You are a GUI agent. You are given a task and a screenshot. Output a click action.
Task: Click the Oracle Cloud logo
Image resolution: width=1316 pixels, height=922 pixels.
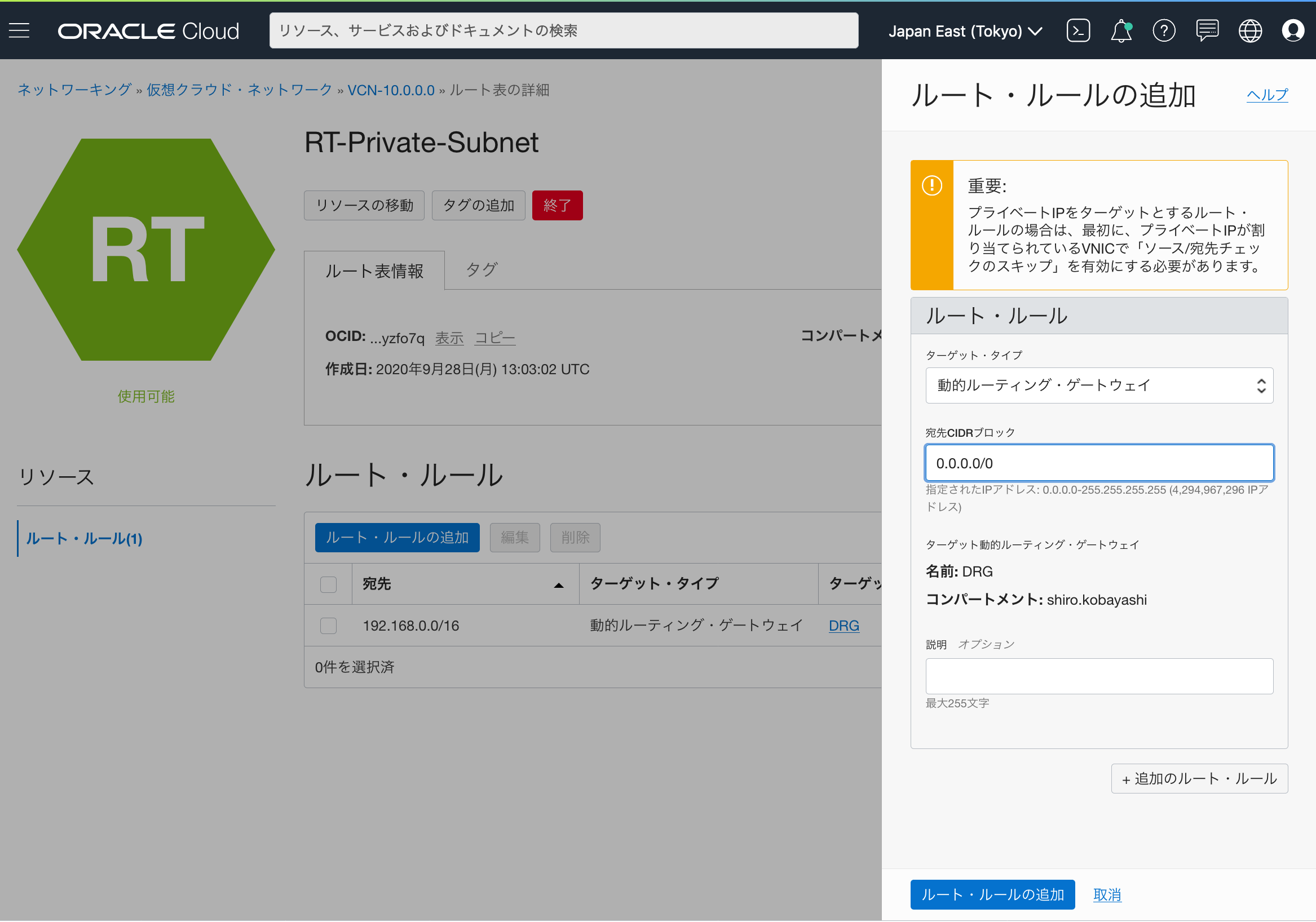(148, 30)
